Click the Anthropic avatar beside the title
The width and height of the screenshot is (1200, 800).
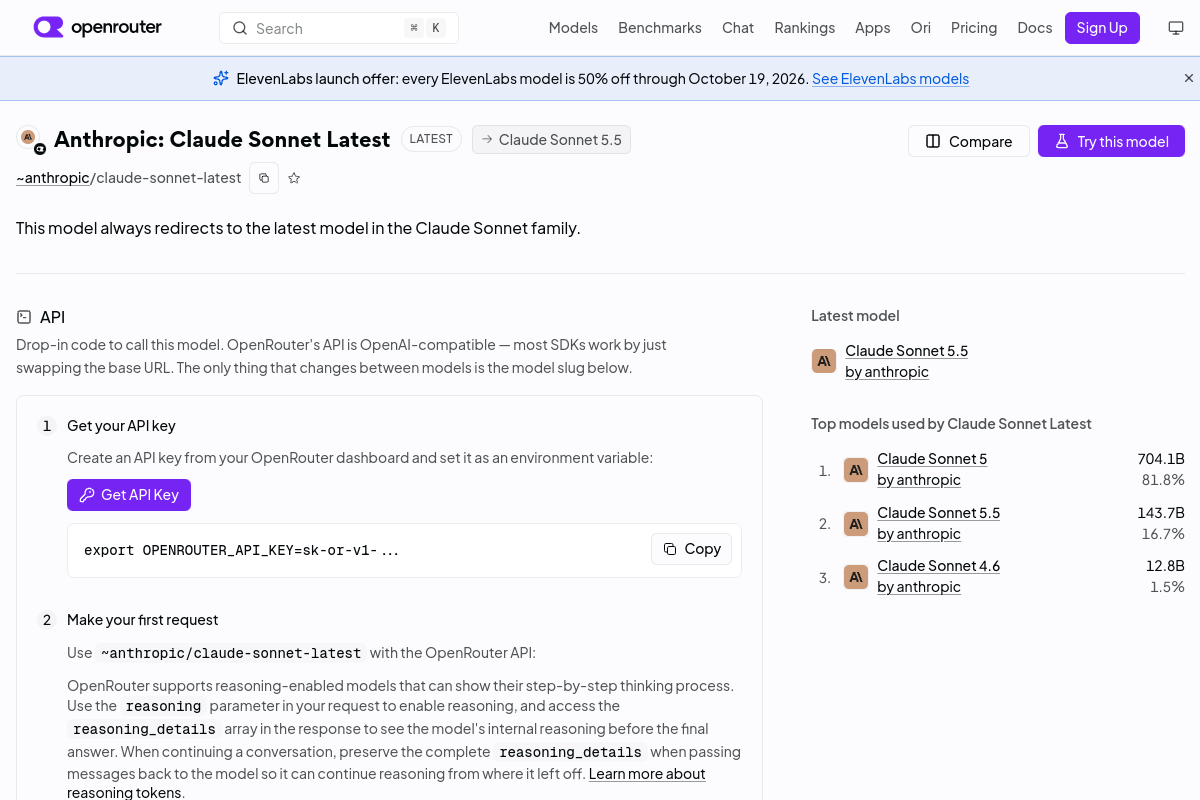[x=30, y=139]
